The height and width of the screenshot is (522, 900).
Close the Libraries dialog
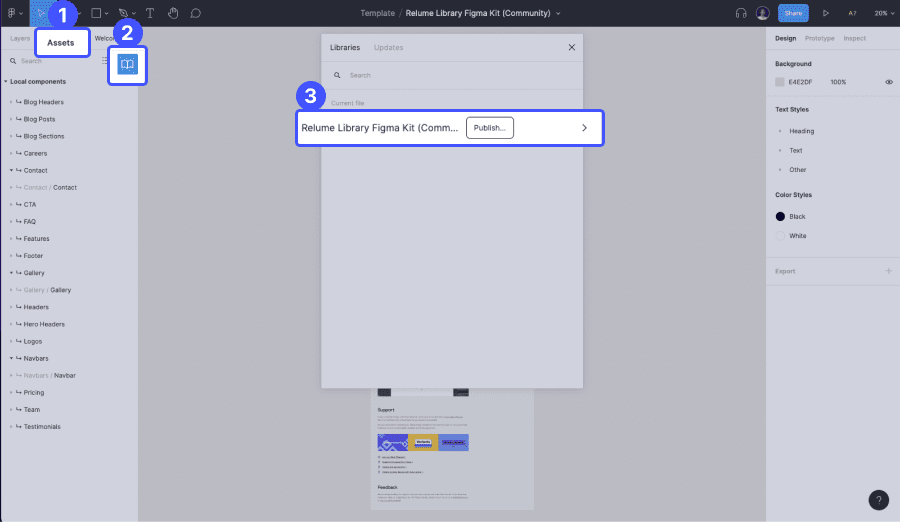572,48
